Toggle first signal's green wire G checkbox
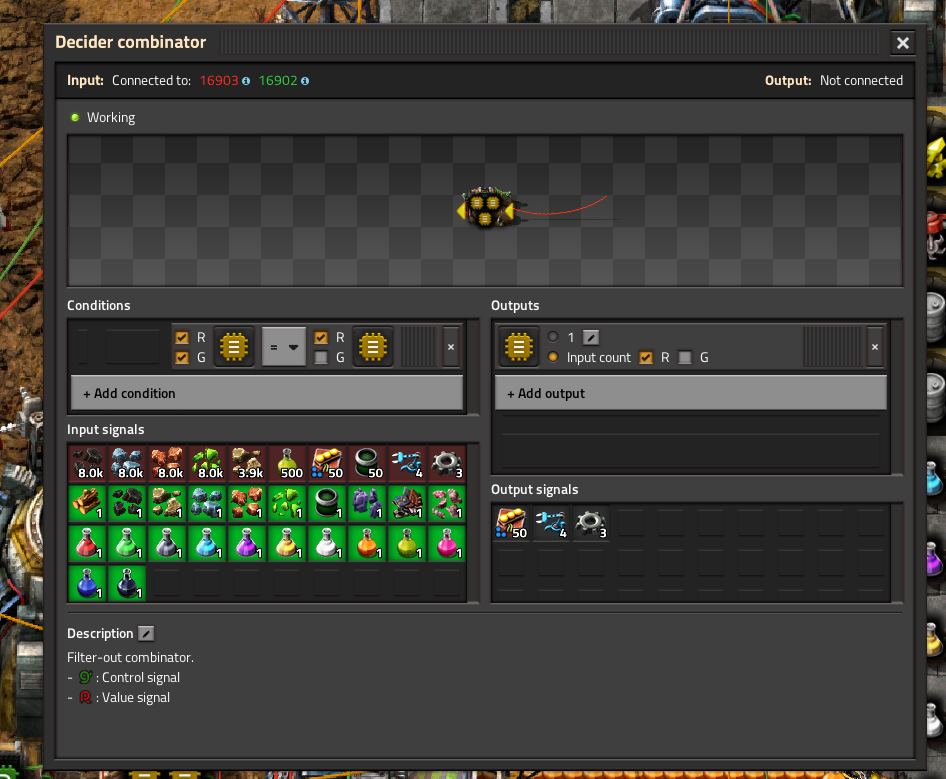Viewport: 946px width, 779px height. click(x=182, y=358)
